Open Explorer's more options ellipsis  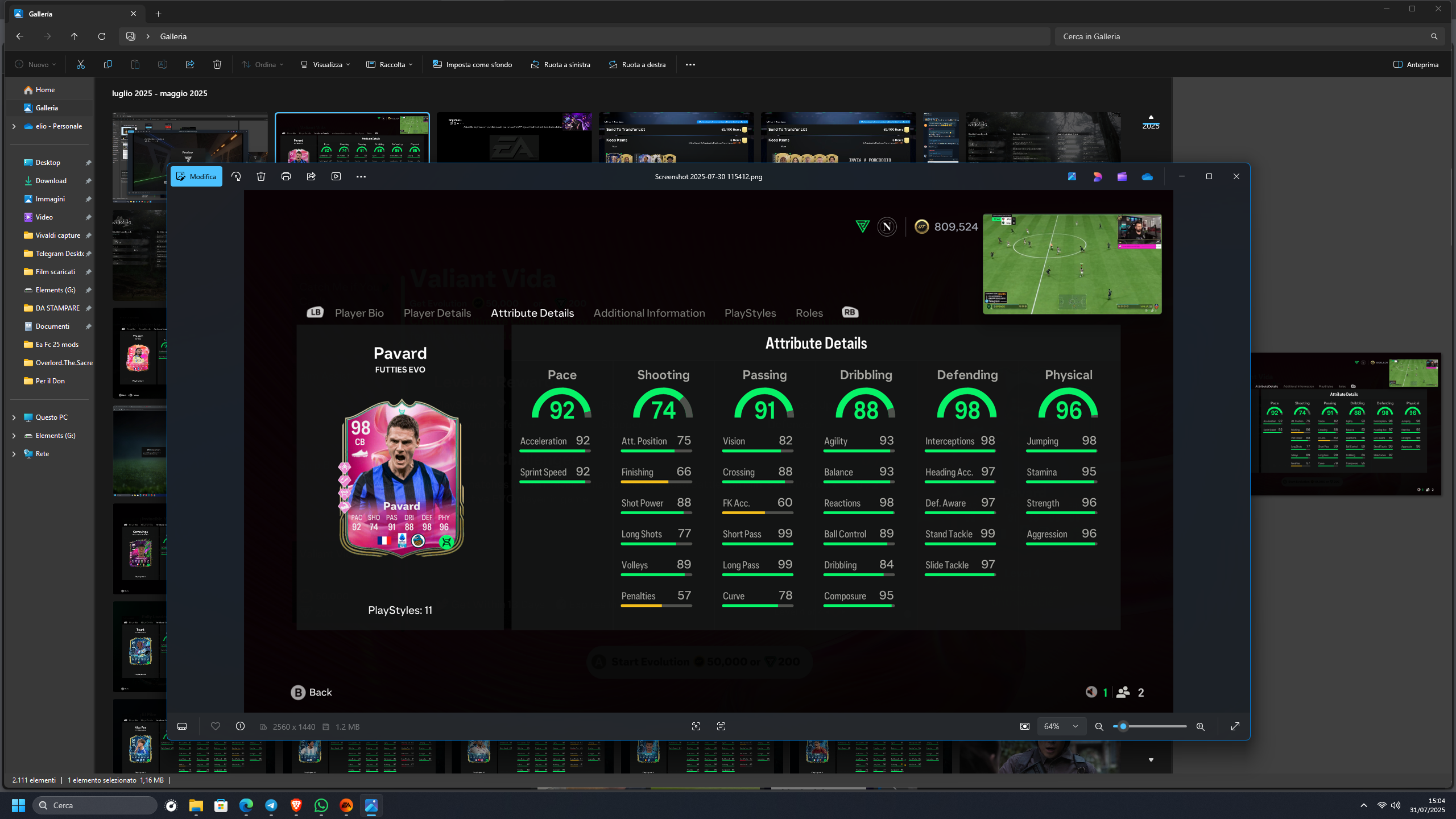(690, 65)
